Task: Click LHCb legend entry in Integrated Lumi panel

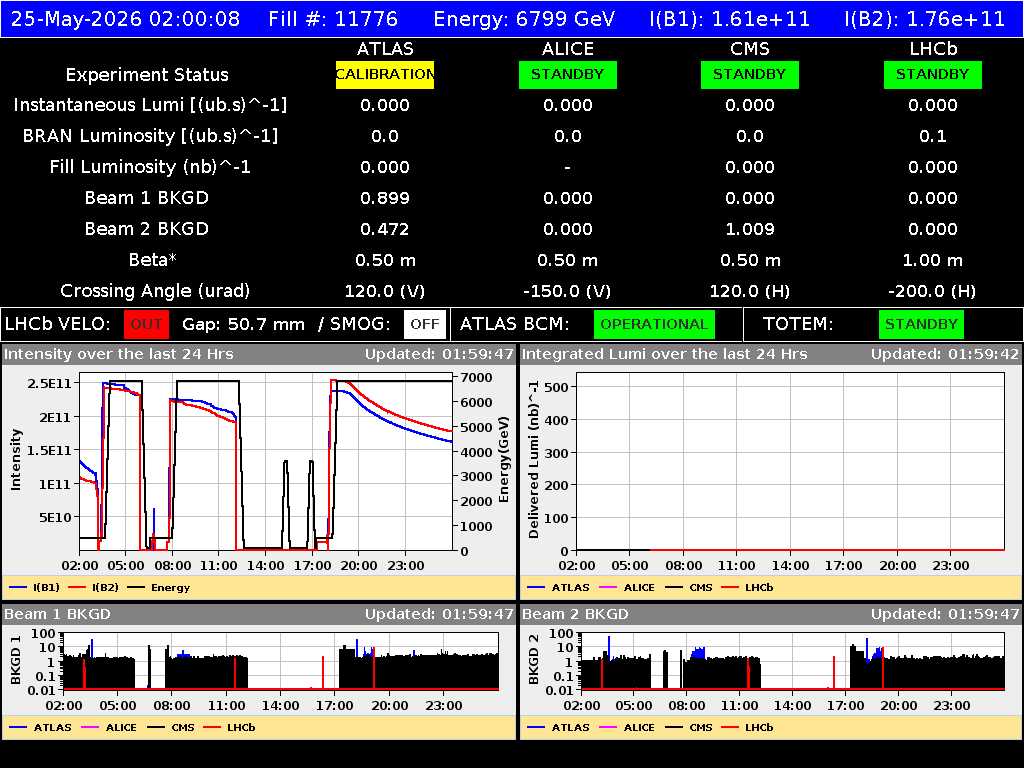Action: pyautogui.click(x=747, y=587)
